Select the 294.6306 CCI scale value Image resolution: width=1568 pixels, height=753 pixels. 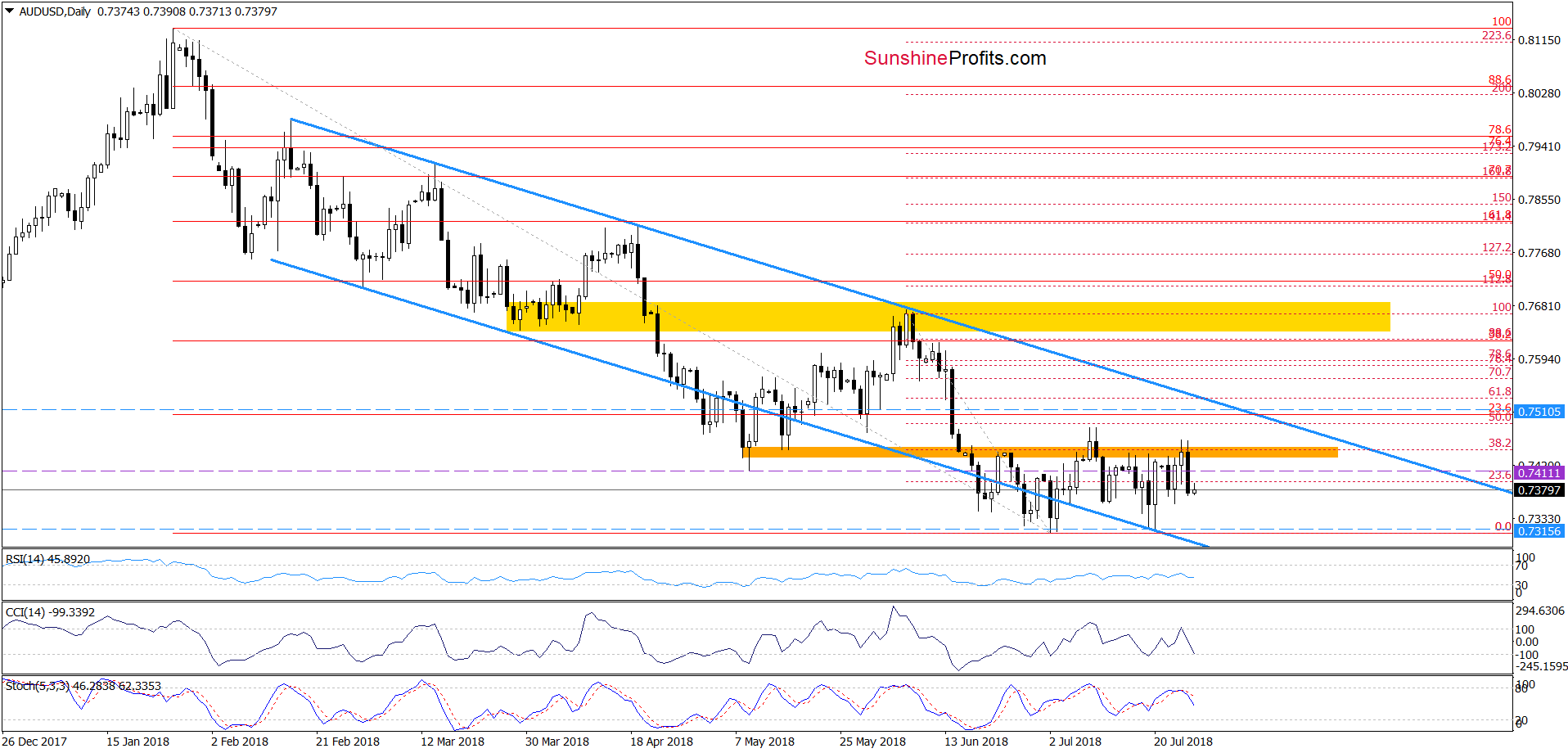tap(1539, 611)
